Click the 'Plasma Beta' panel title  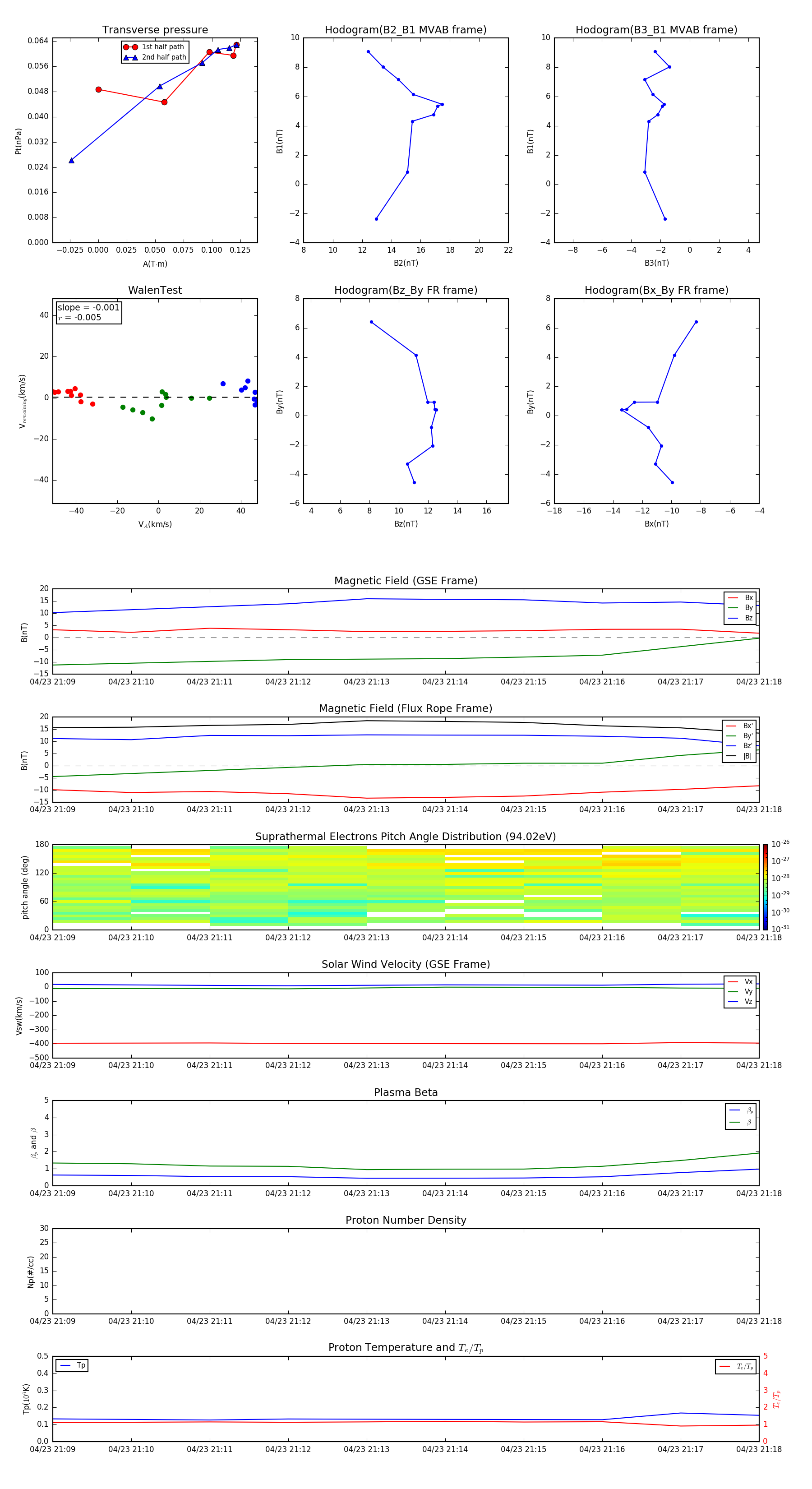click(406, 1093)
